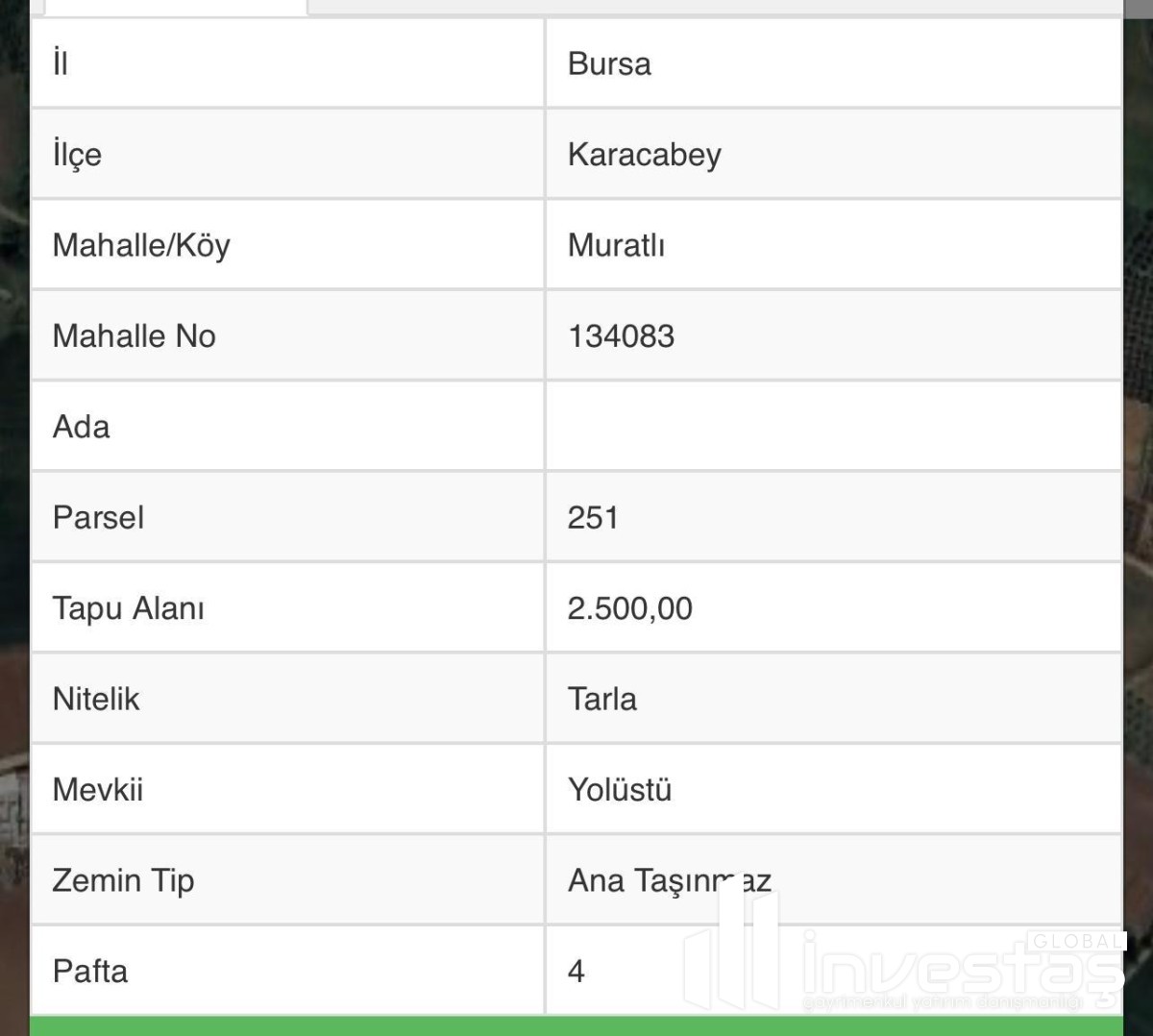Click the green bar below the table
The width and height of the screenshot is (1153, 1036).
(x=576, y=1024)
